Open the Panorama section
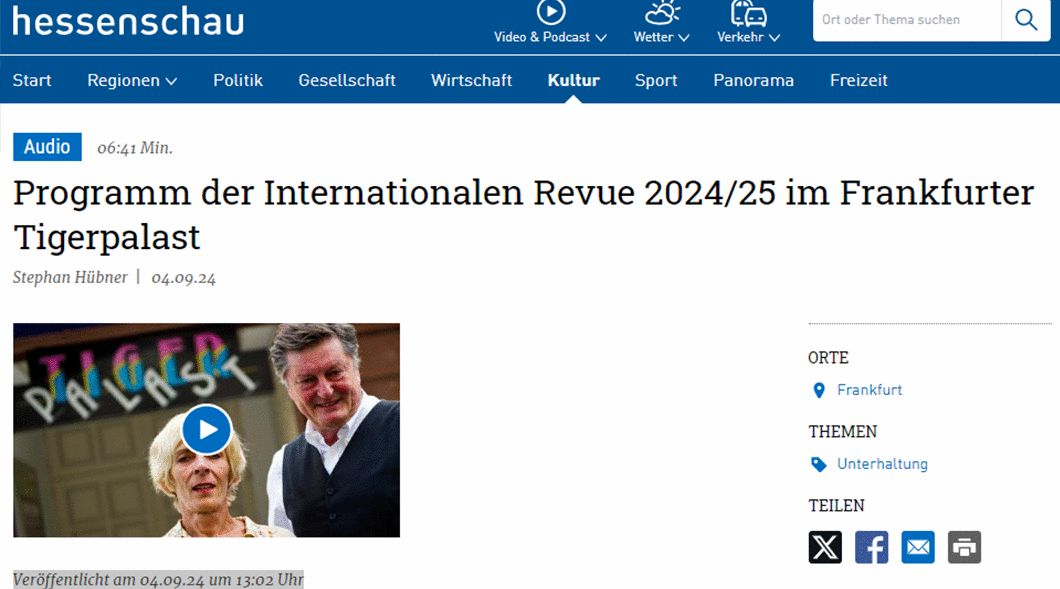This screenshot has height=589, width=1060. click(753, 80)
